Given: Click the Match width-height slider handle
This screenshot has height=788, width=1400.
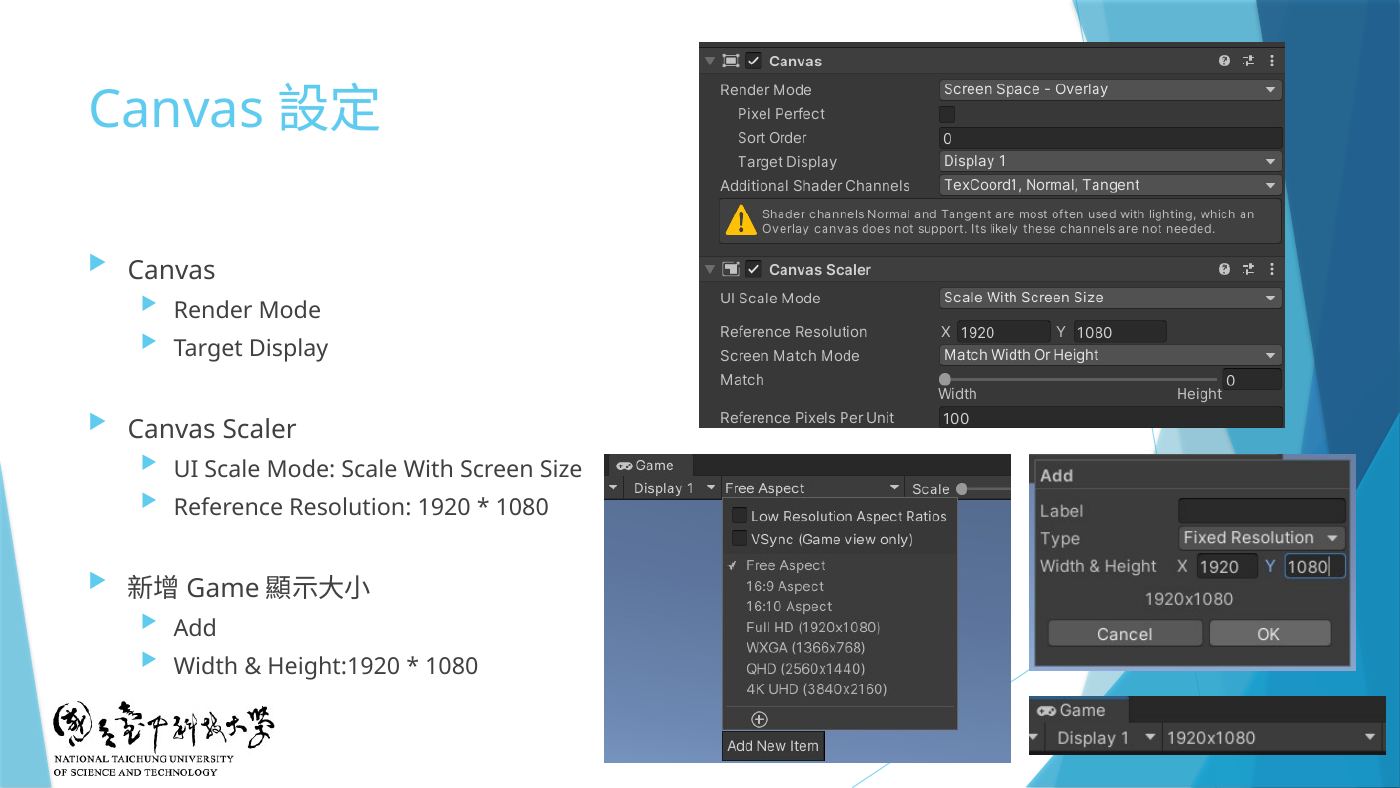Looking at the screenshot, I should point(945,379).
